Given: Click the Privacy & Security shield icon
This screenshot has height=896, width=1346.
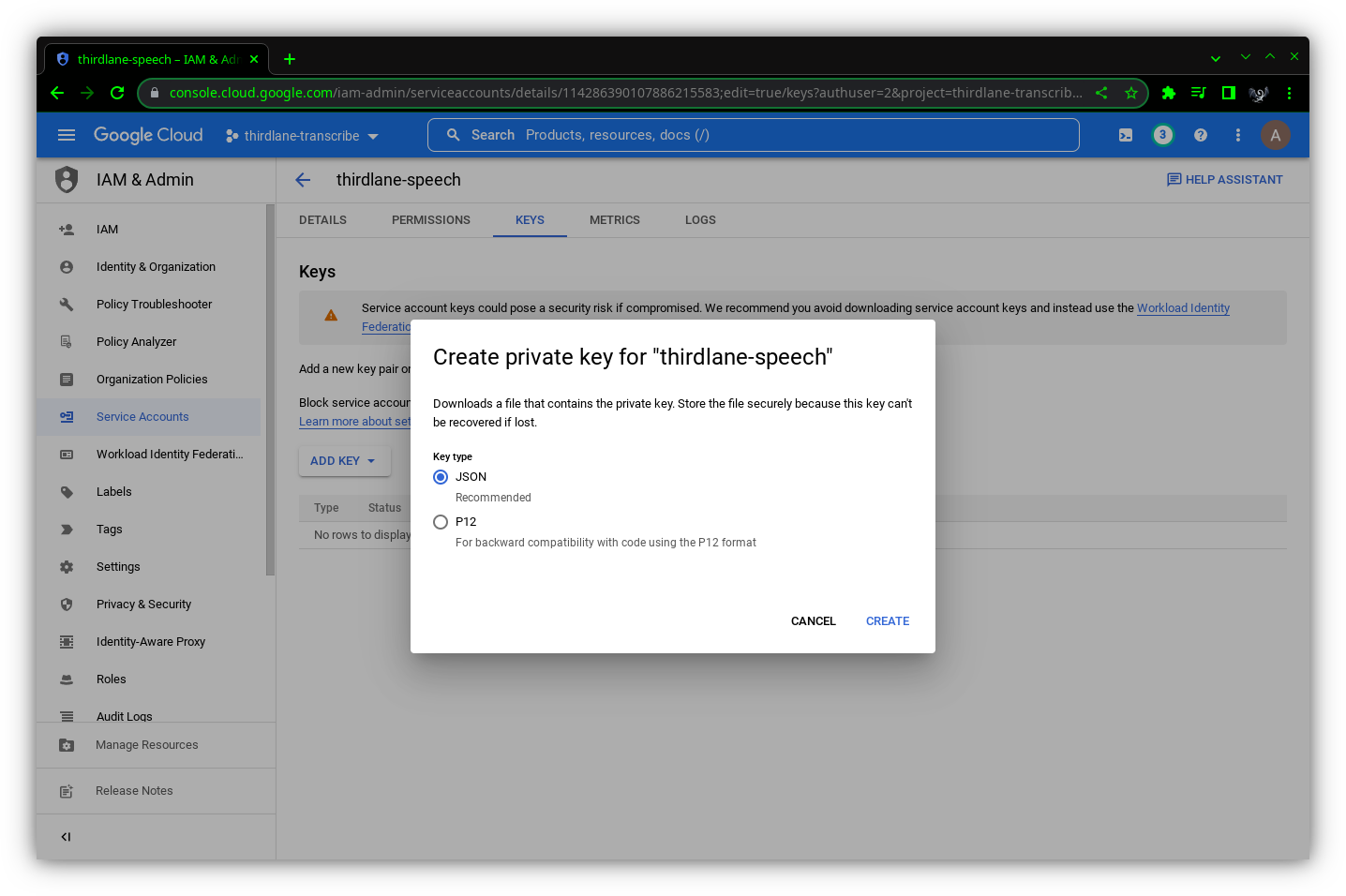Looking at the screenshot, I should tap(67, 605).
